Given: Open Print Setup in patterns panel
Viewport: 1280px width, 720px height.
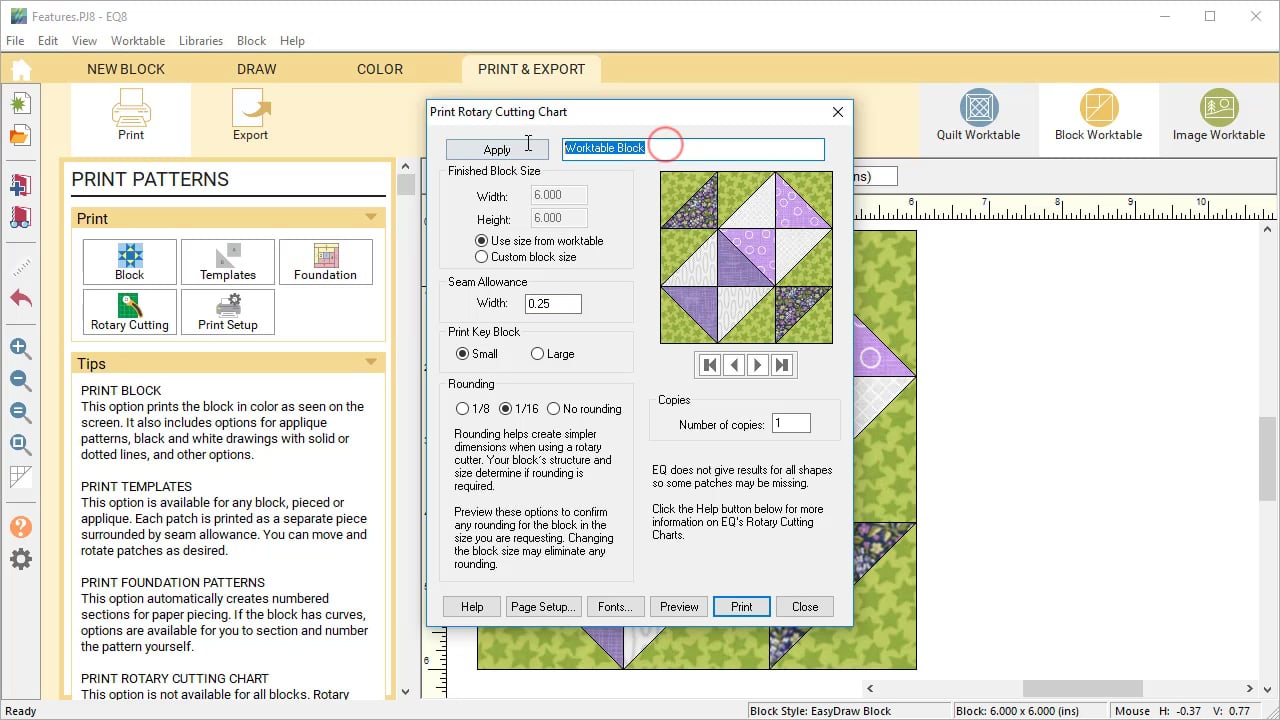Looking at the screenshot, I should [228, 312].
